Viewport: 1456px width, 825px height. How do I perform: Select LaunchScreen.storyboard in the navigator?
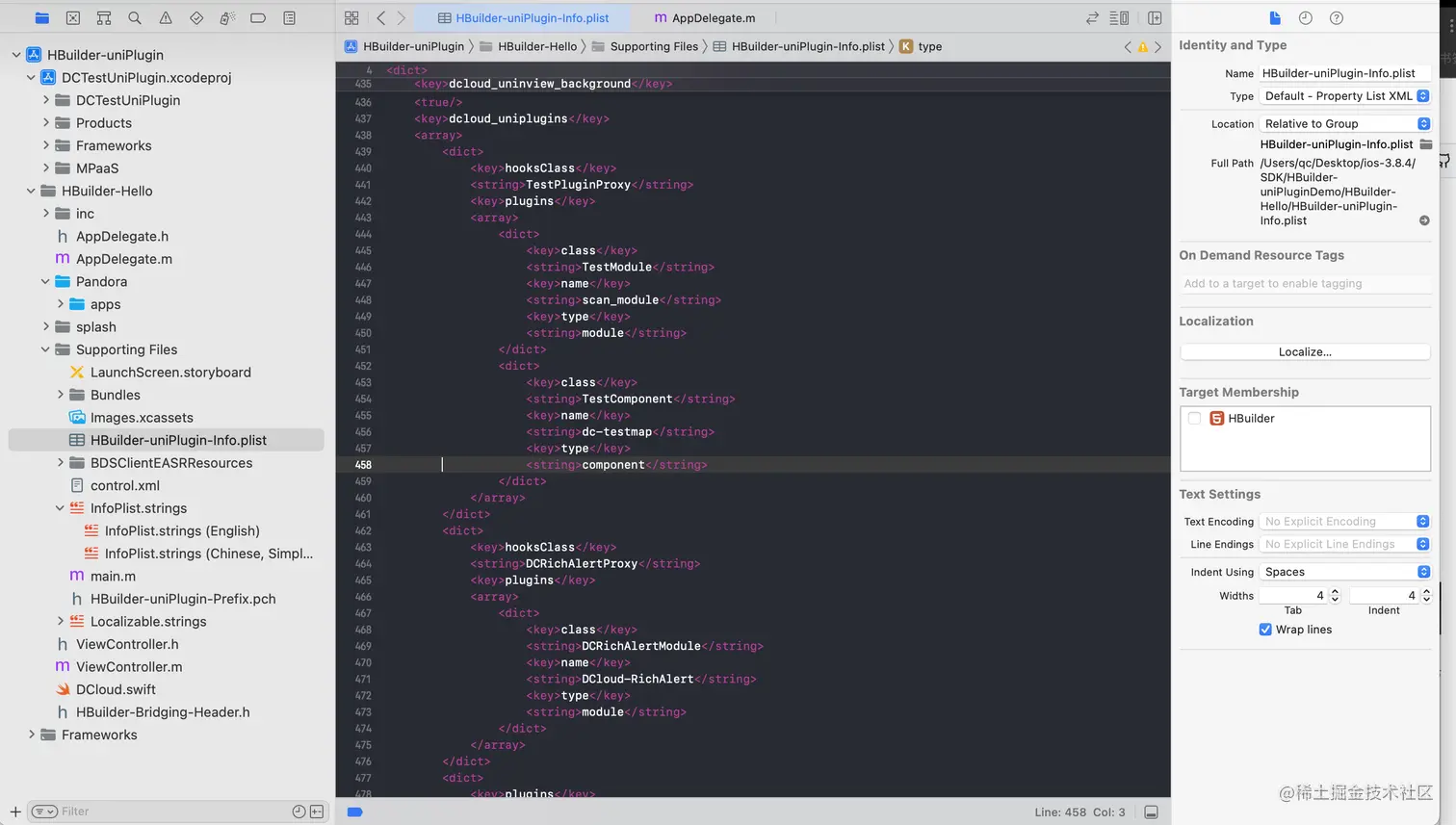coord(170,373)
